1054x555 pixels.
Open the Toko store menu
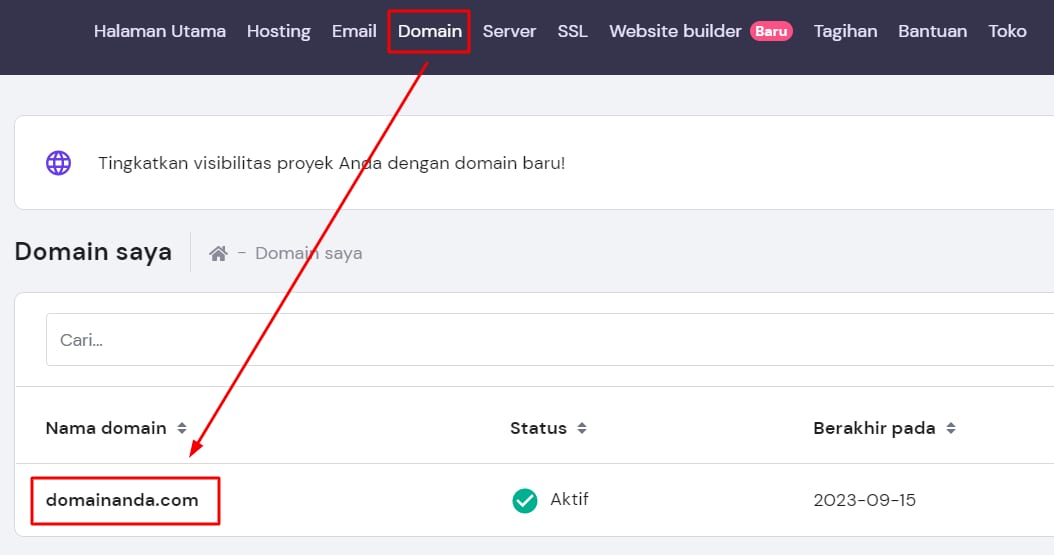coord(1007,31)
